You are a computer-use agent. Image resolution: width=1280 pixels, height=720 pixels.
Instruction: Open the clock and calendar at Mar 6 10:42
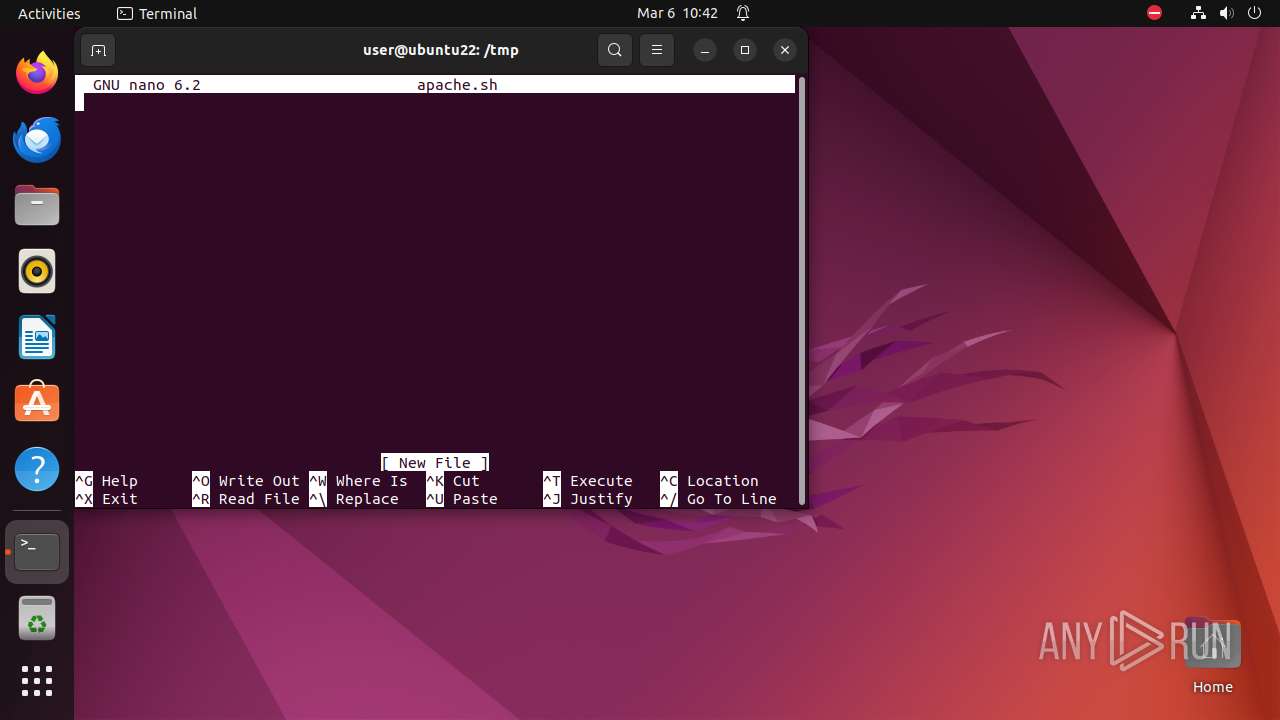(677, 13)
